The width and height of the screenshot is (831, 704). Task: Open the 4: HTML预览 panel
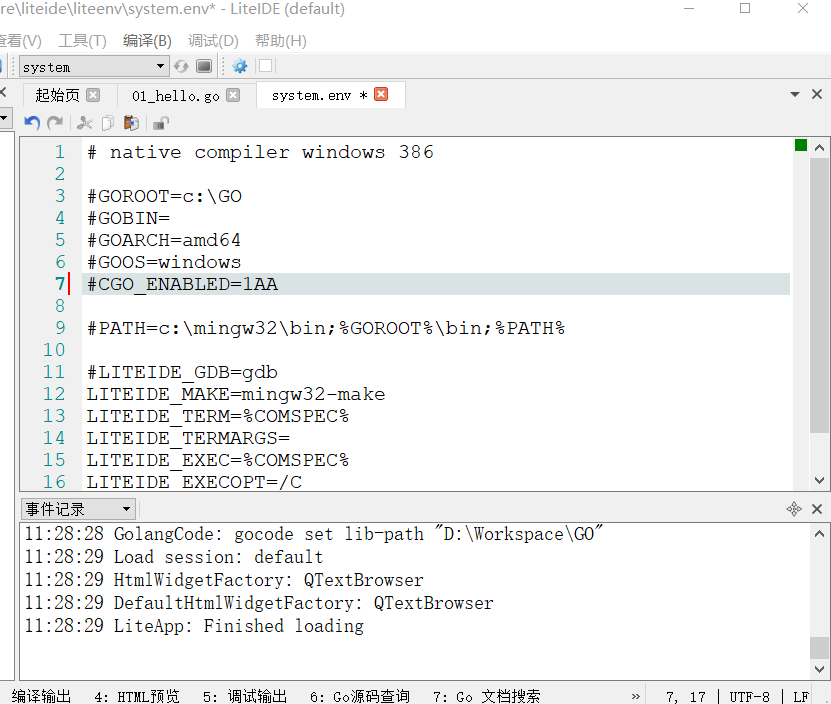pos(136,696)
